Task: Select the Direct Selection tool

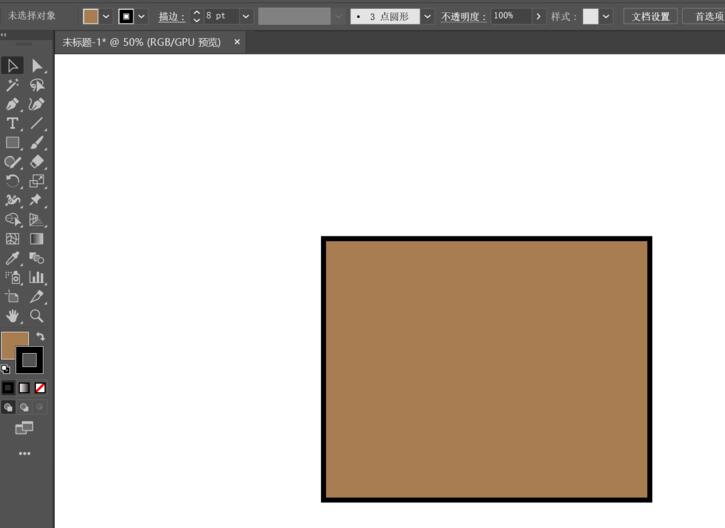Action: pyautogui.click(x=37, y=66)
